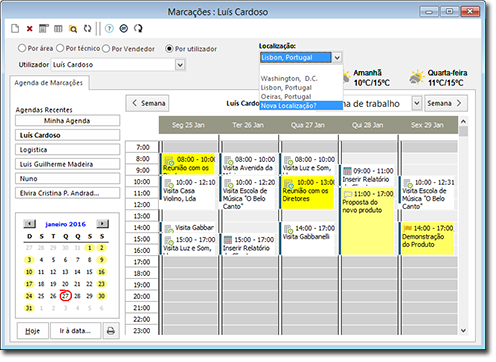
Task: Click the columns layout toolbar icon
Action: [x=58, y=29]
